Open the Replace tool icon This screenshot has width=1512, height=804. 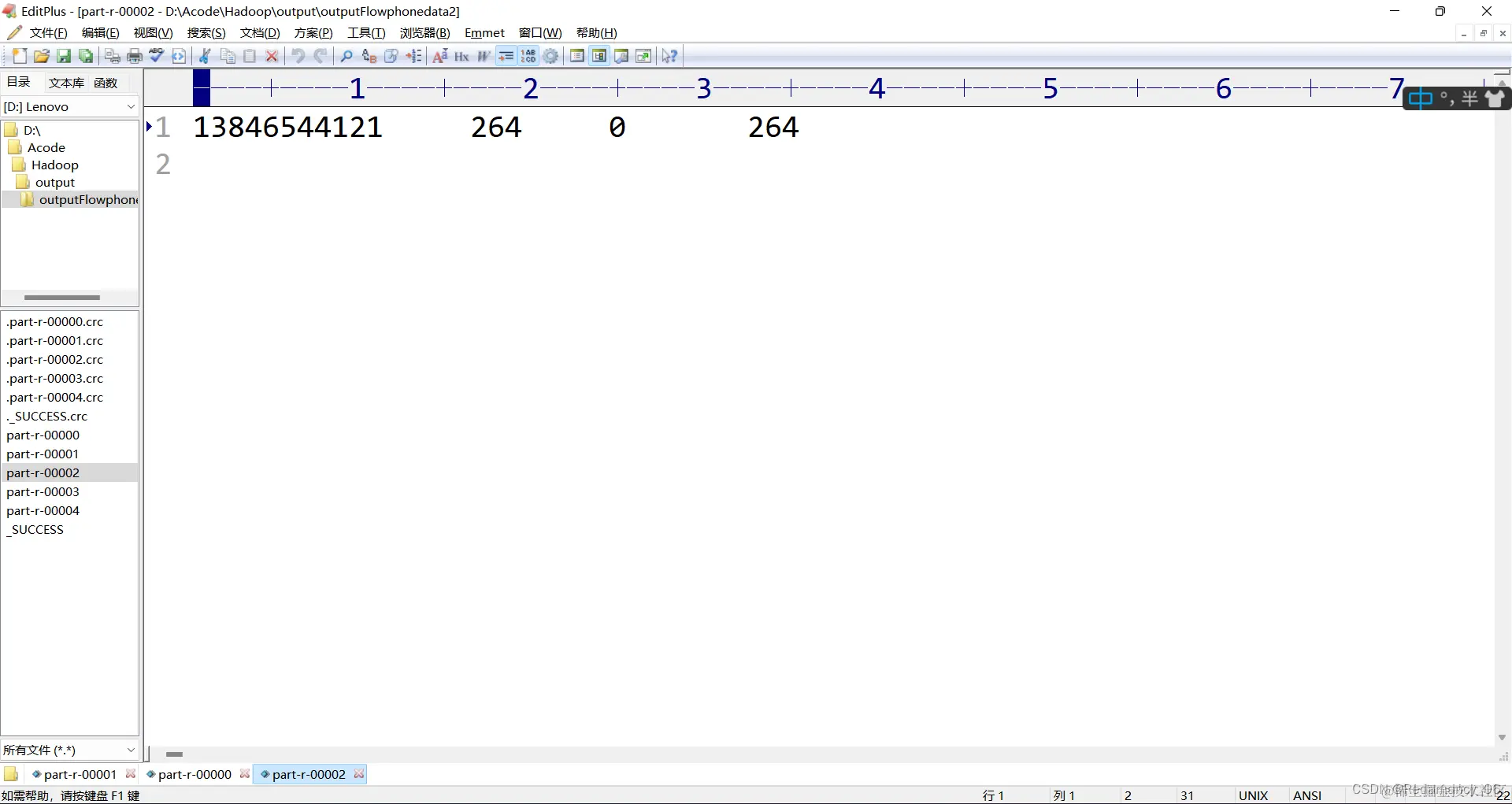click(x=369, y=56)
